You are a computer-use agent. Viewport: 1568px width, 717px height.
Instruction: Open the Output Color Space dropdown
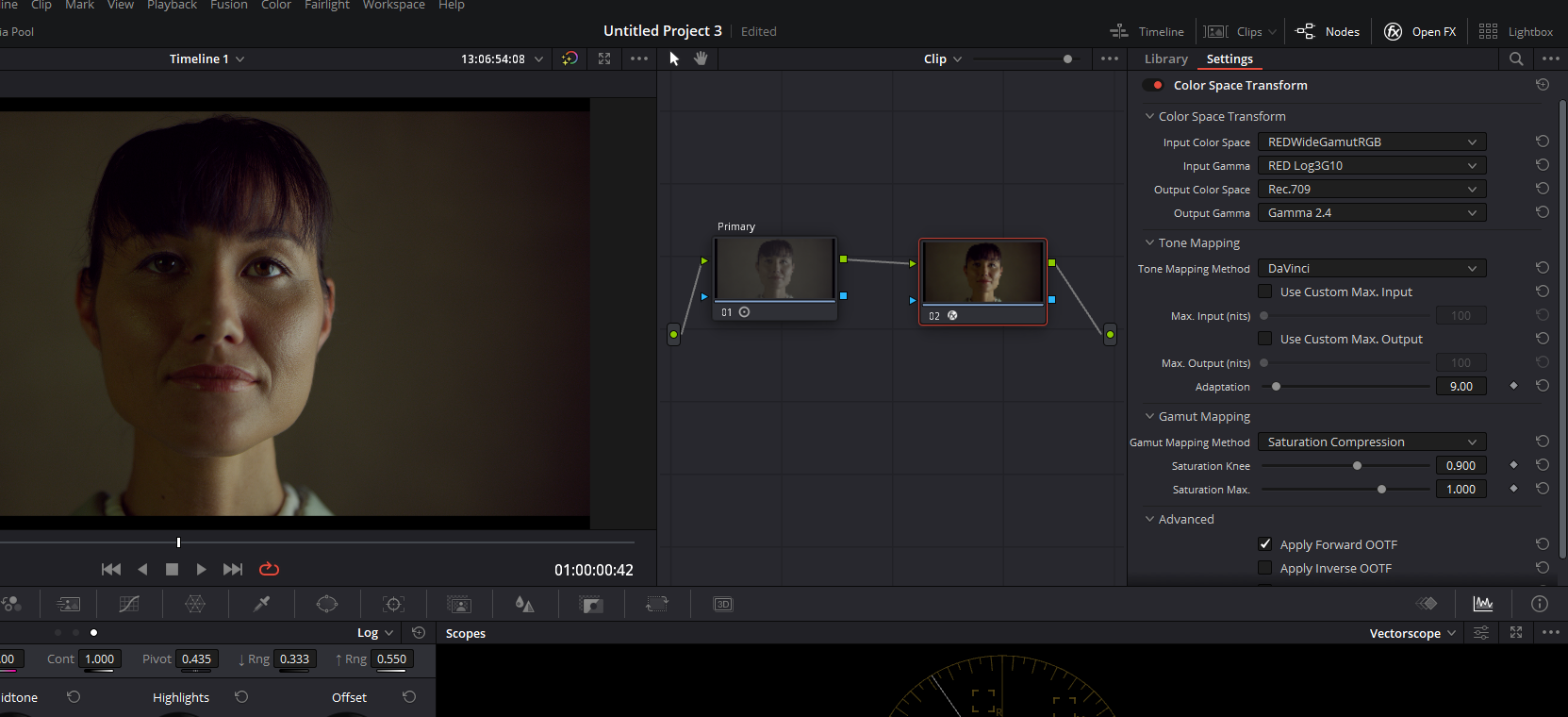click(1372, 189)
